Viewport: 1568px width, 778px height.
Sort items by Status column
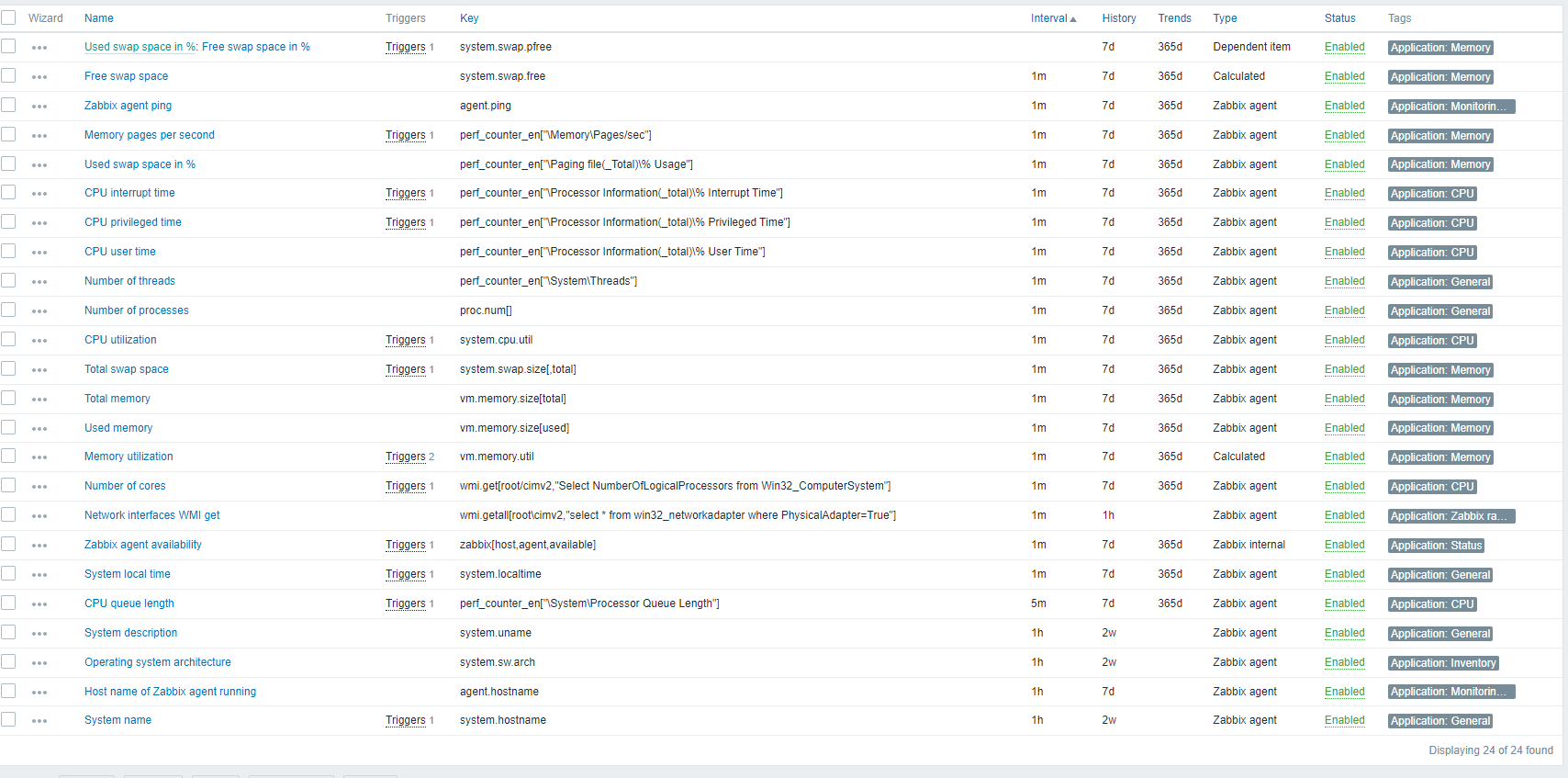(x=1339, y=18)
